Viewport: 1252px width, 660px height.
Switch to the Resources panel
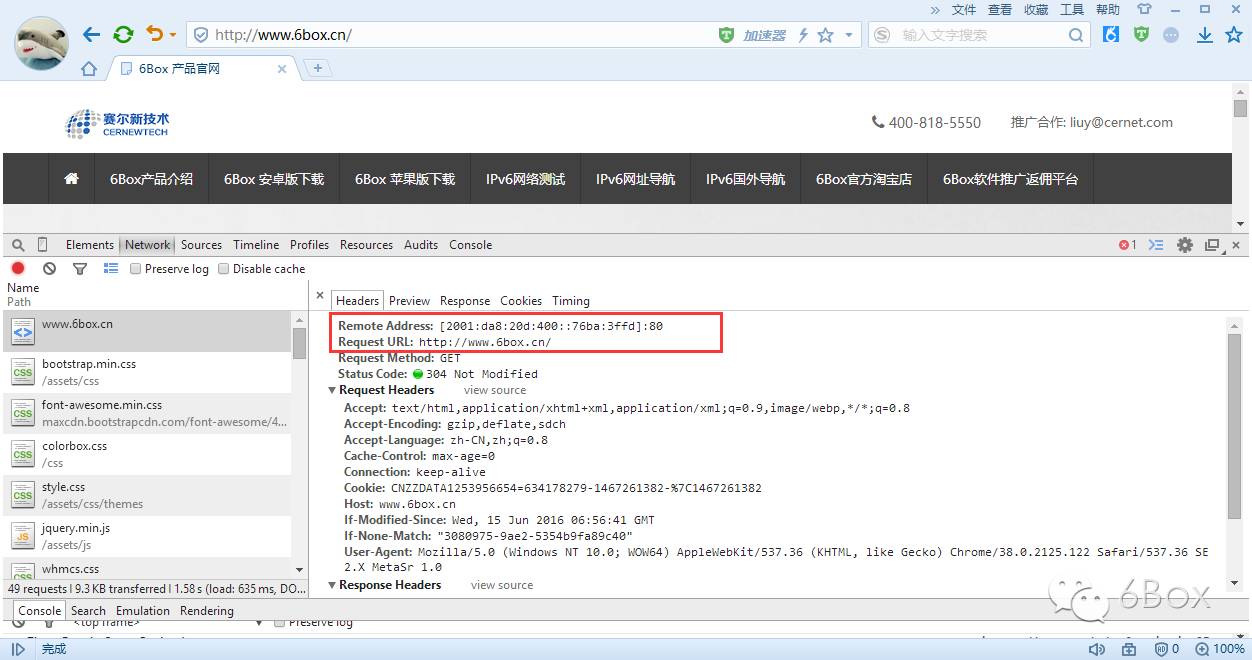366,245
